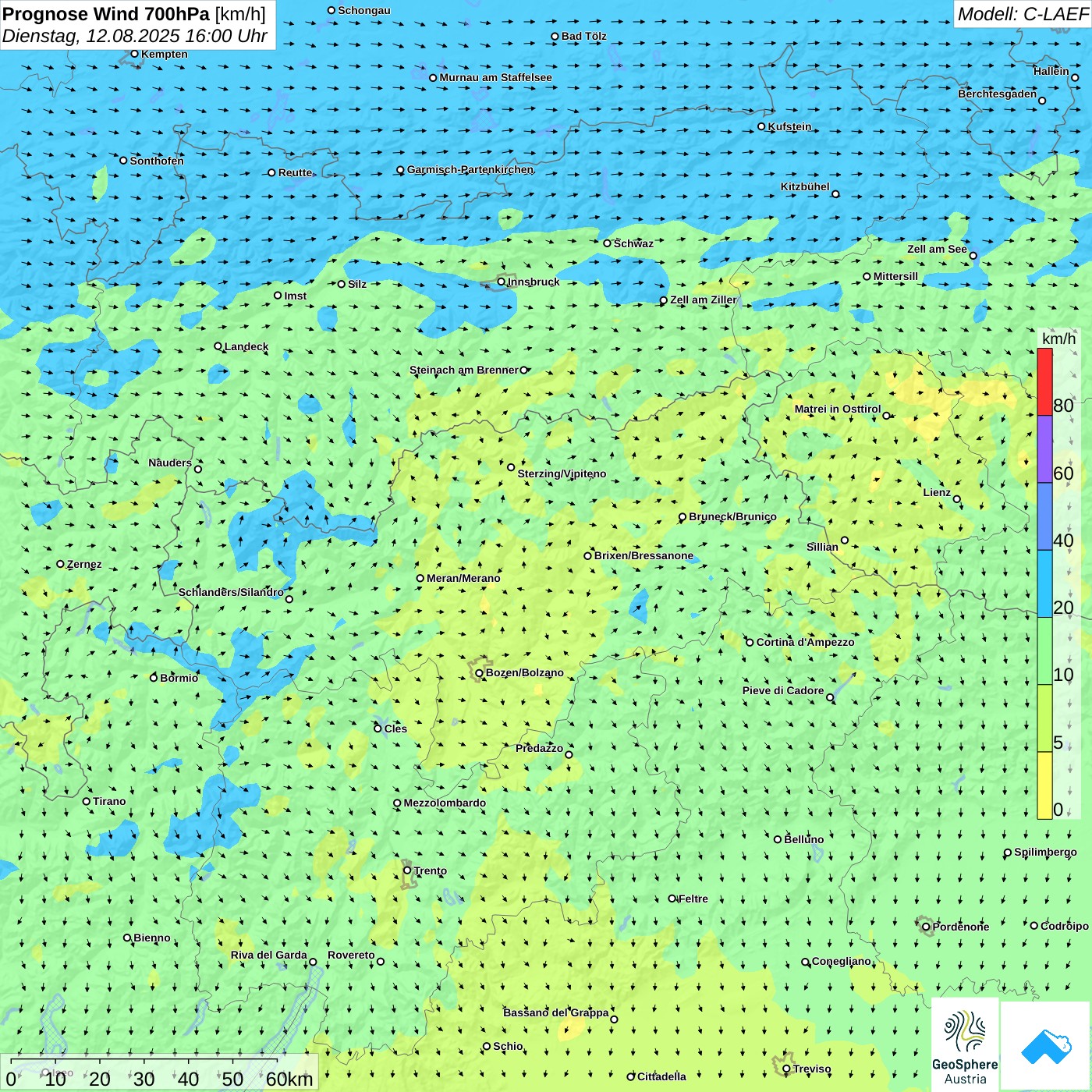Image resolution: width=1092 pixels, height=1092 pixels.
Task: Click the Conegliano town label
Action: (x=841, y=961)
